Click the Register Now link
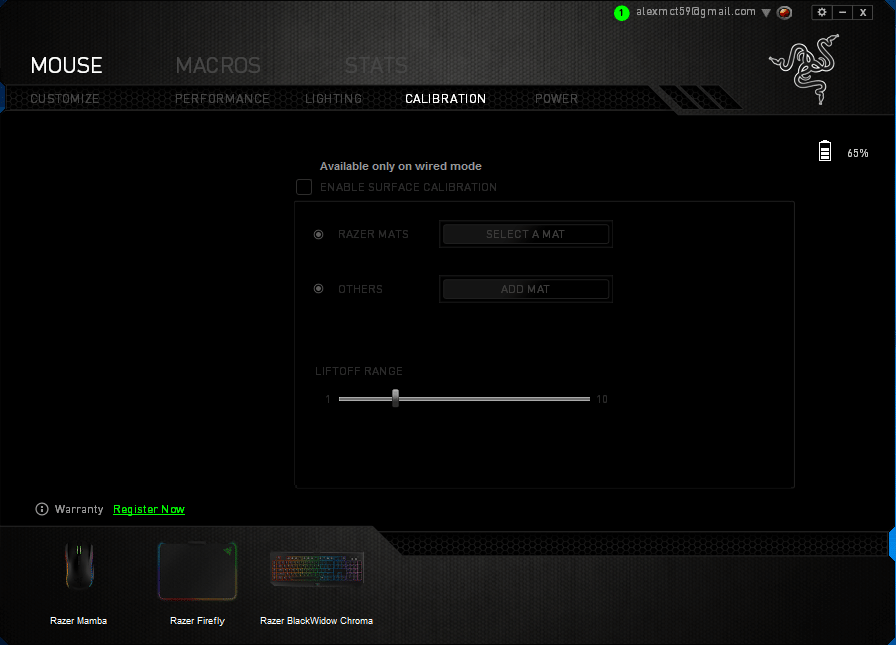Screen dimensions: 896x645 click(149, 509)
